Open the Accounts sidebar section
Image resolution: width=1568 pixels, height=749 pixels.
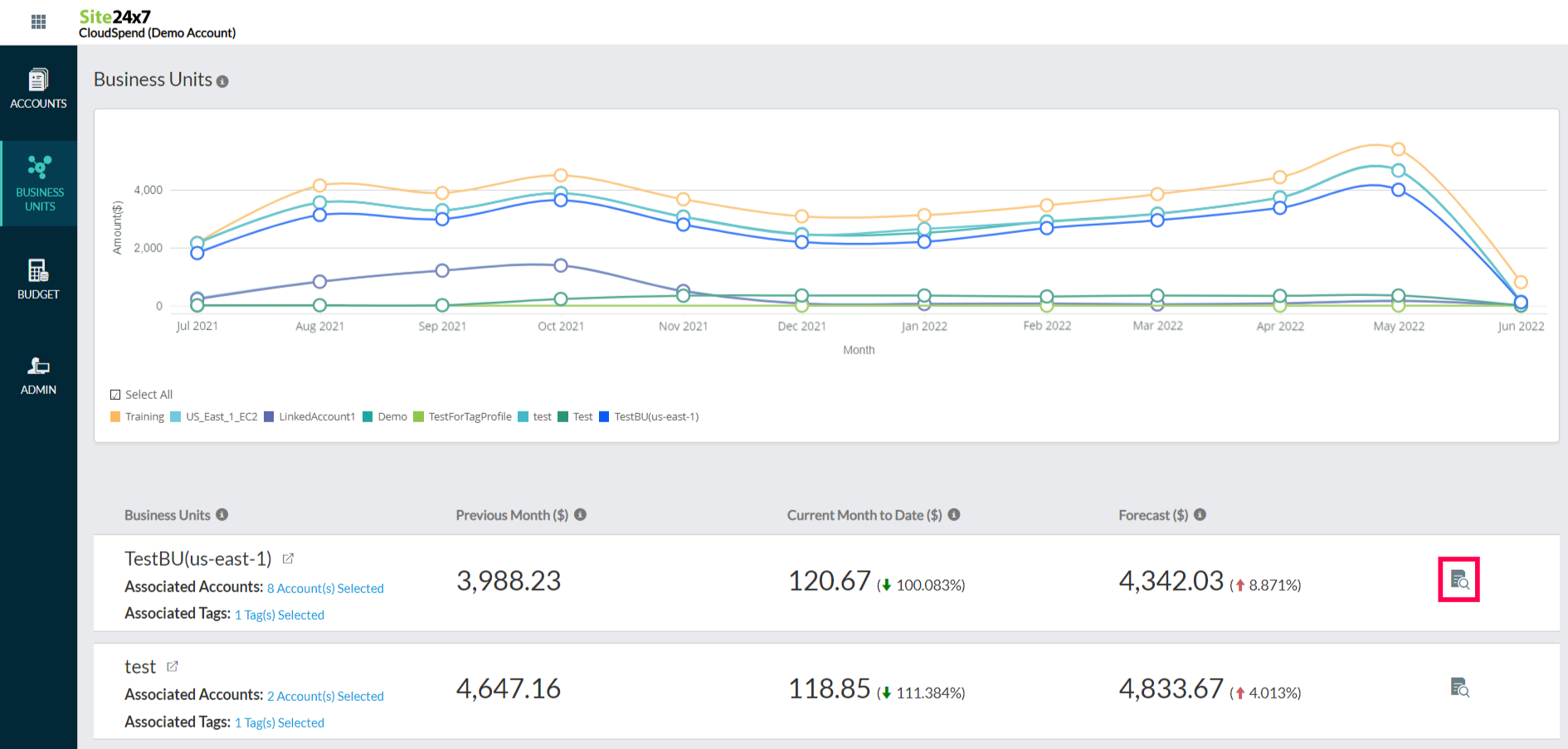[x=38, y=90]
